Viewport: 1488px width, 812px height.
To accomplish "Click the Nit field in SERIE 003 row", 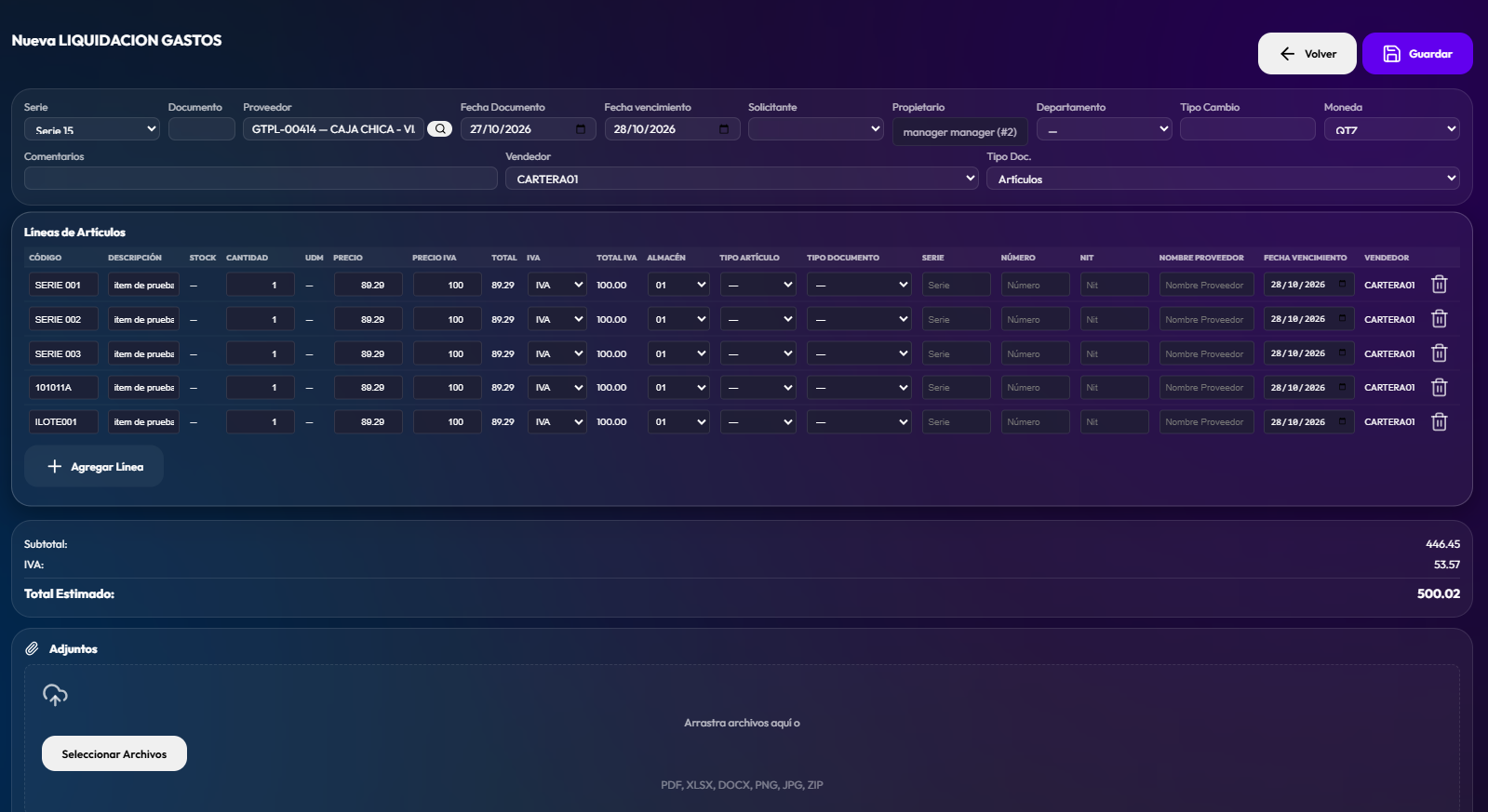I will click(x=1114, y=353).
